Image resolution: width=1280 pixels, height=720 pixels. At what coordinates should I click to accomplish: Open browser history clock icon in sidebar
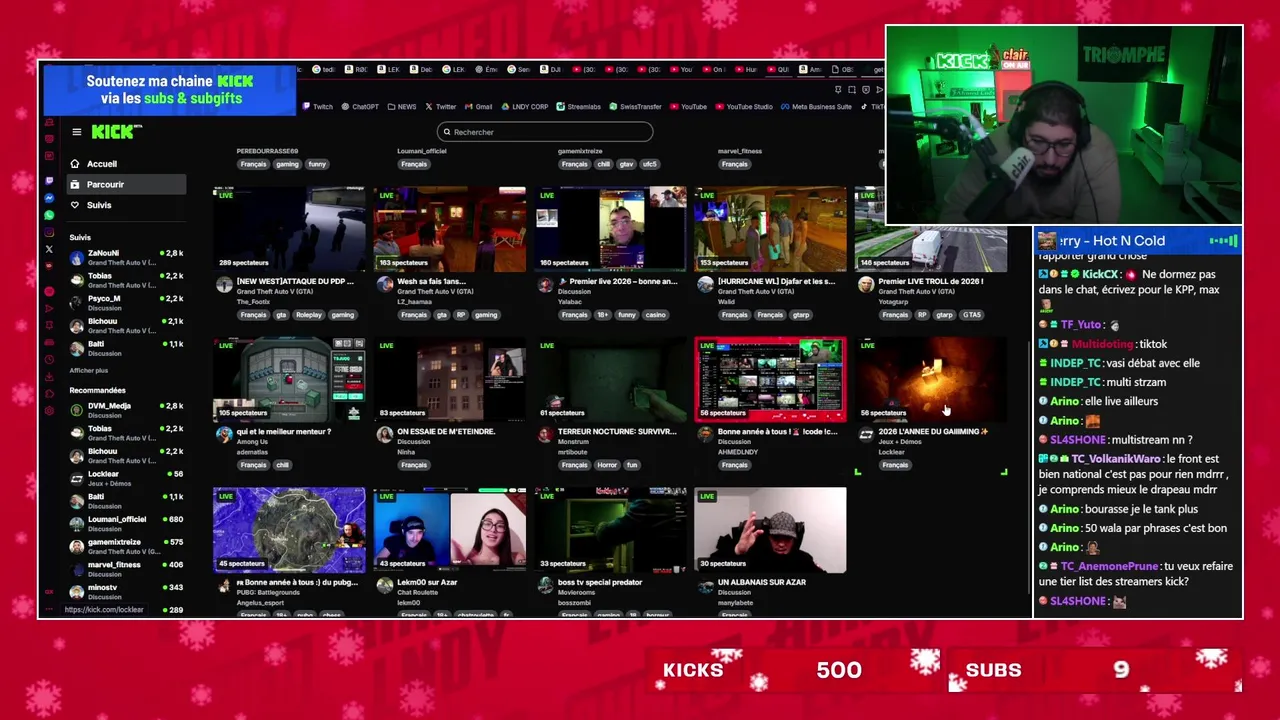coord(49,359)
